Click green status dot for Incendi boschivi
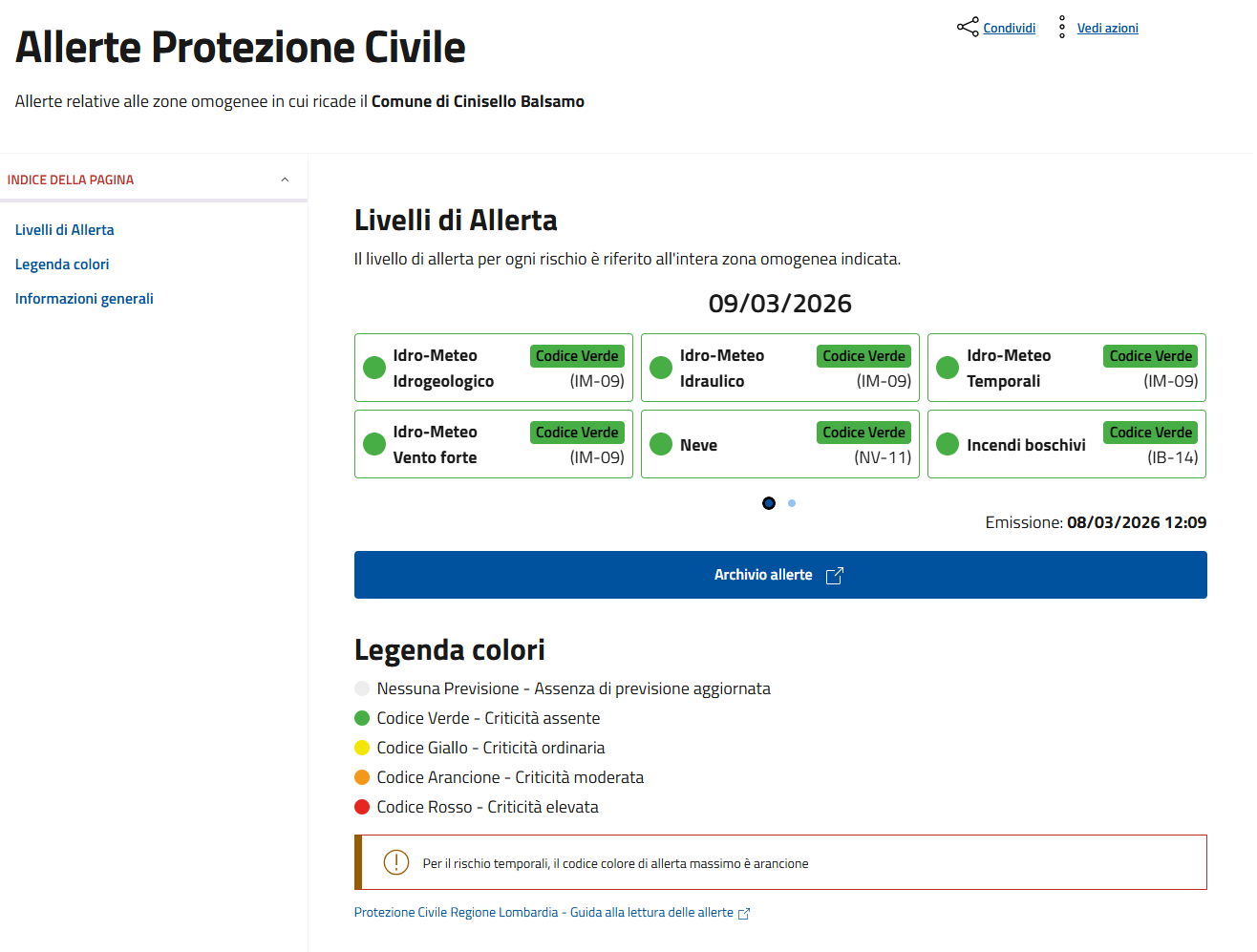 point(948,444)
